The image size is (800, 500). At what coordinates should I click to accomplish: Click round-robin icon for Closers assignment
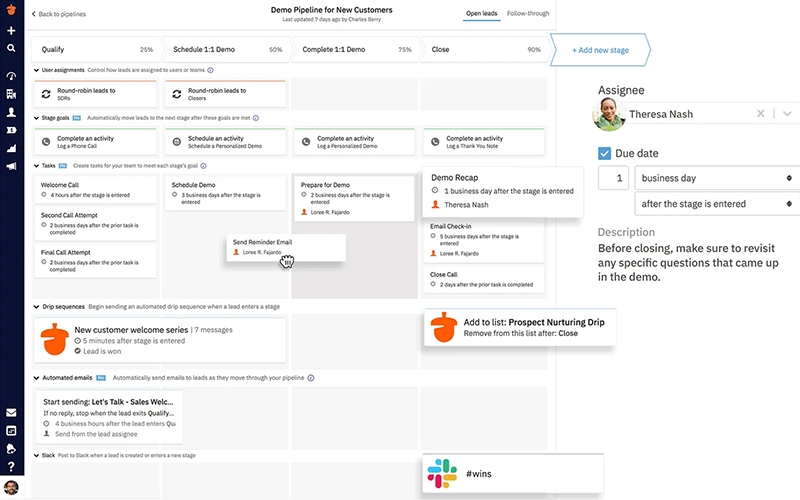[x=177, y=94]
